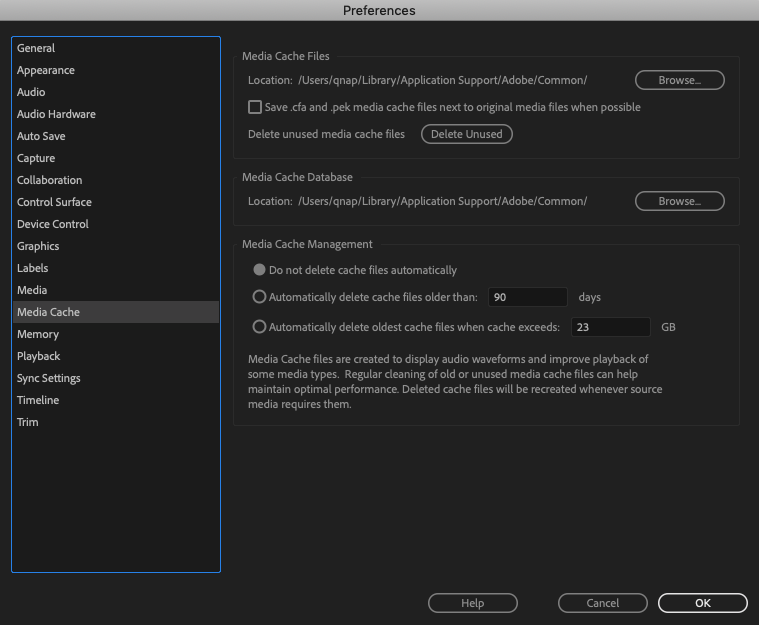Browse for Media Cache Files location

[x=680, y=80]
